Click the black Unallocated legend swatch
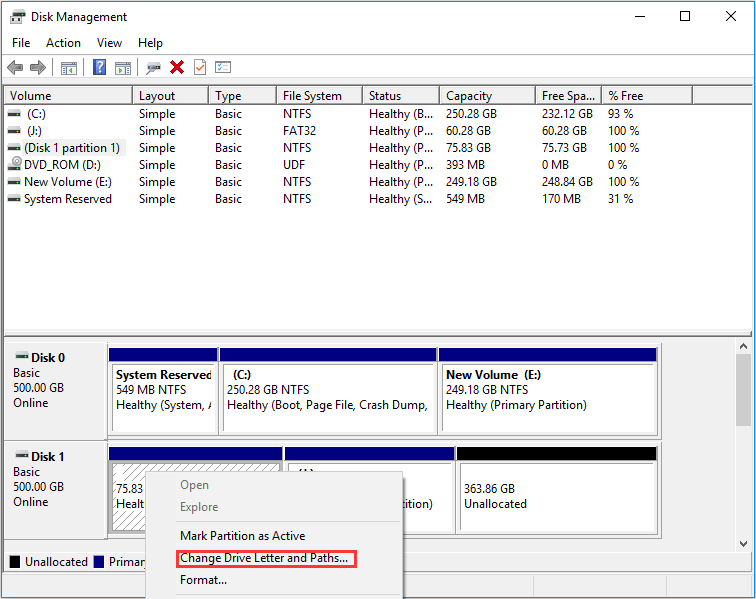The image size is (756, 599). (15, 561)
